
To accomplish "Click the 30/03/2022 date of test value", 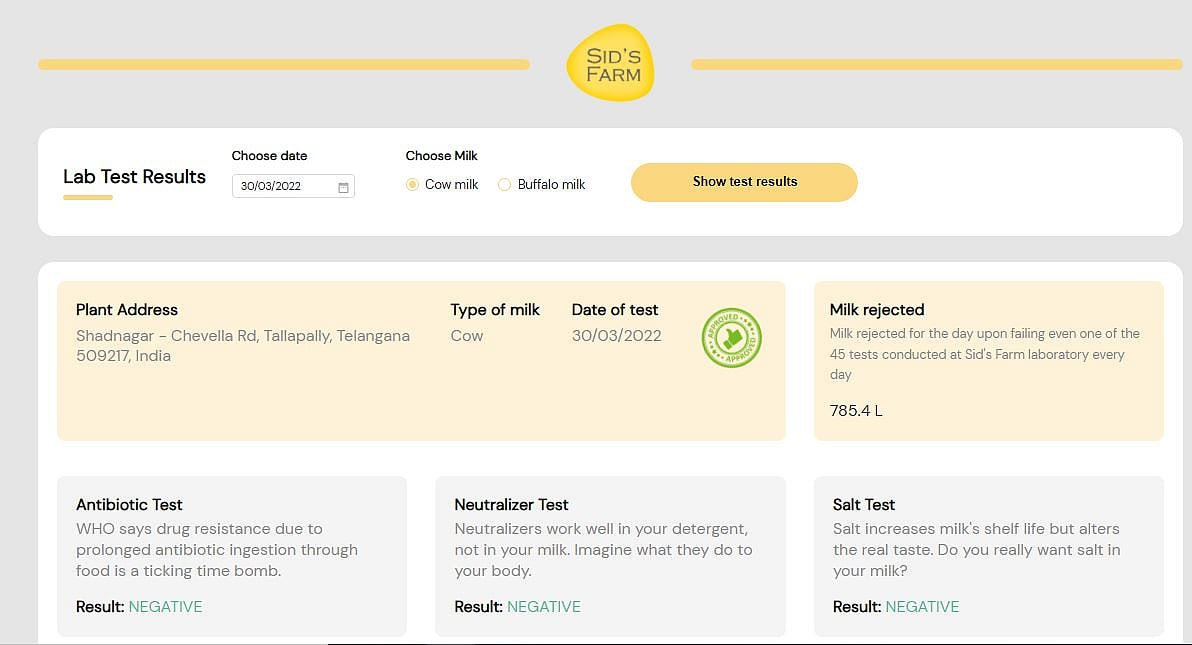I will (x=616, y=336).
